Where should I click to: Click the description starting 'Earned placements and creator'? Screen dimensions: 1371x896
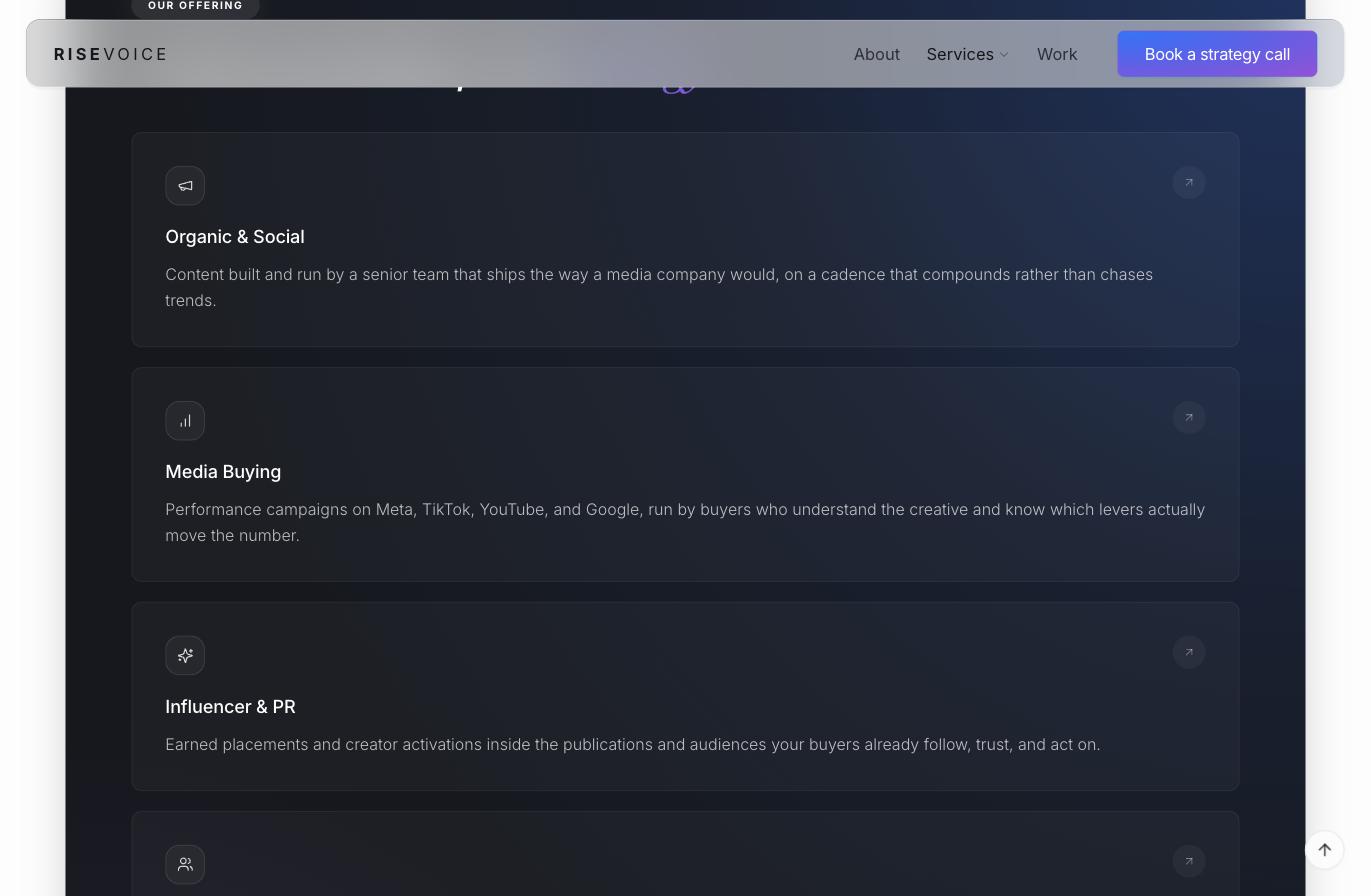click(x=632, y=744)
